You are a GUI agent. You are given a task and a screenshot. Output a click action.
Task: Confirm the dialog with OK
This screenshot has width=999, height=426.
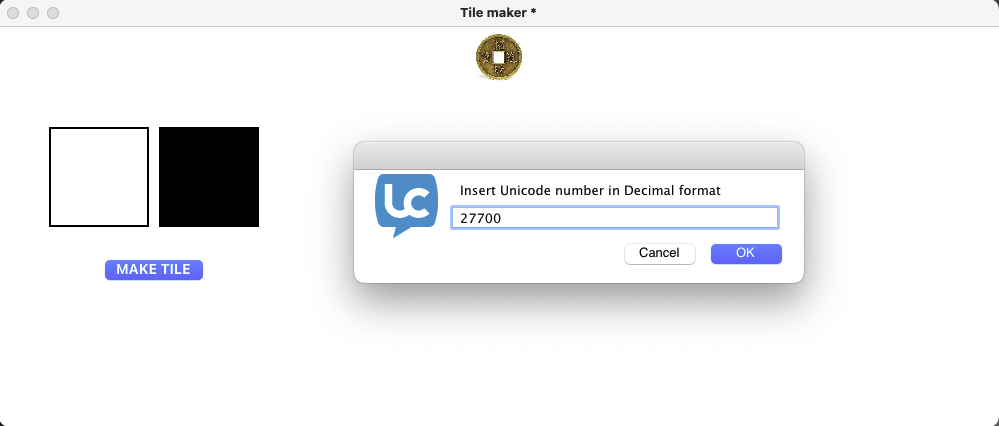tap(746, 253)
